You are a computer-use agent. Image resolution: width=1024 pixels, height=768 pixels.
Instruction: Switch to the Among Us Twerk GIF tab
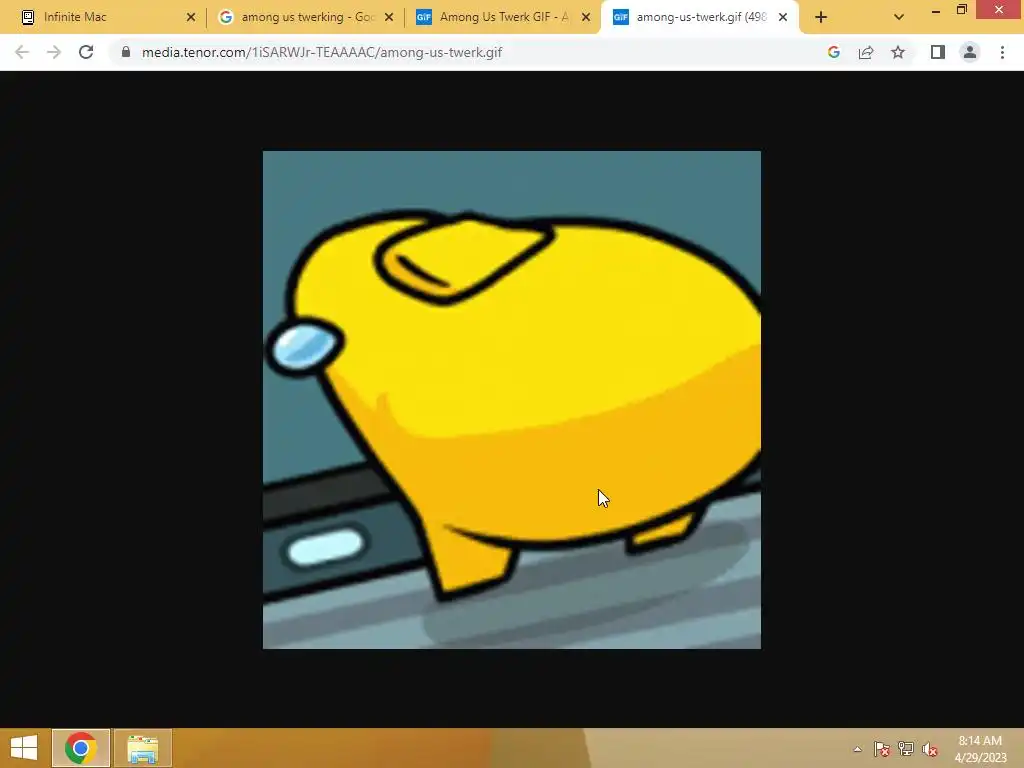pos(502,17)
